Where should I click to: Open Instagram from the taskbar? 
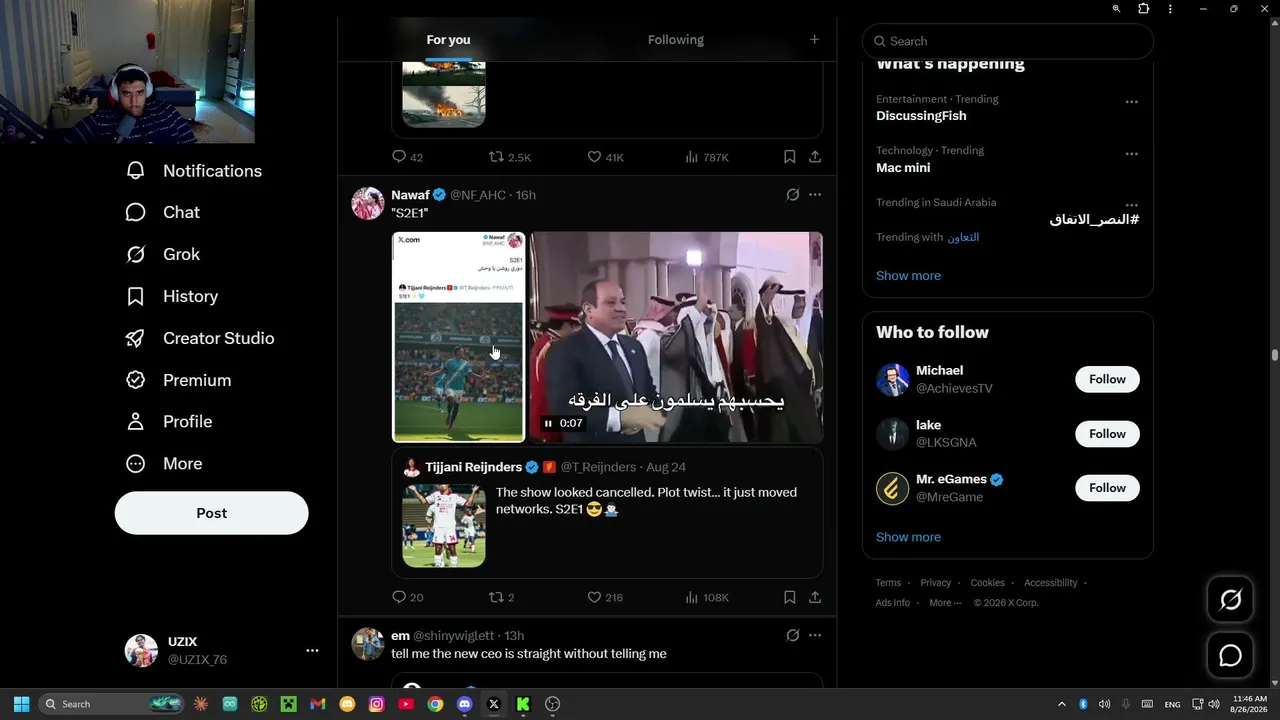376,704
